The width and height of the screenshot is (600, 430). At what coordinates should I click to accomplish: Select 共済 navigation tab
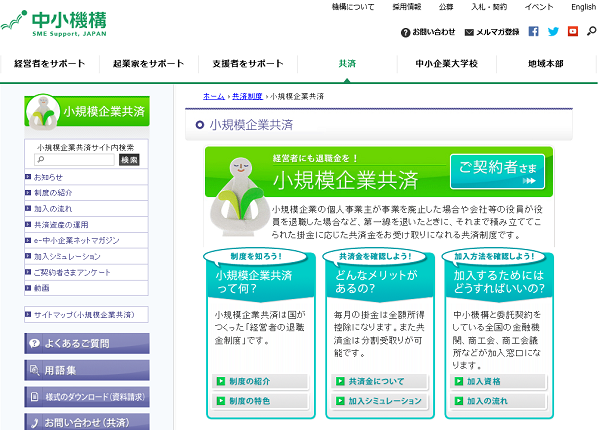click(347, 64)
